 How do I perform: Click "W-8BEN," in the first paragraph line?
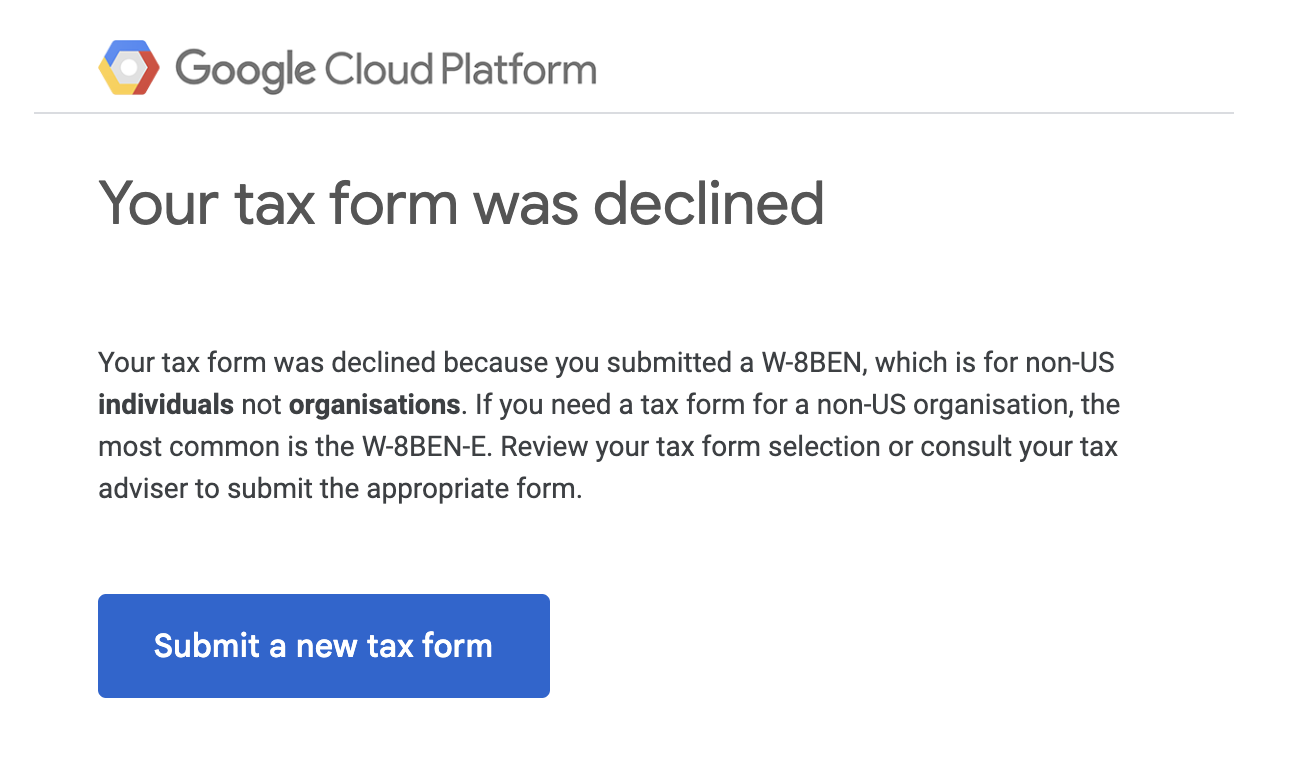pyautogui.click(x=807, y=362)
